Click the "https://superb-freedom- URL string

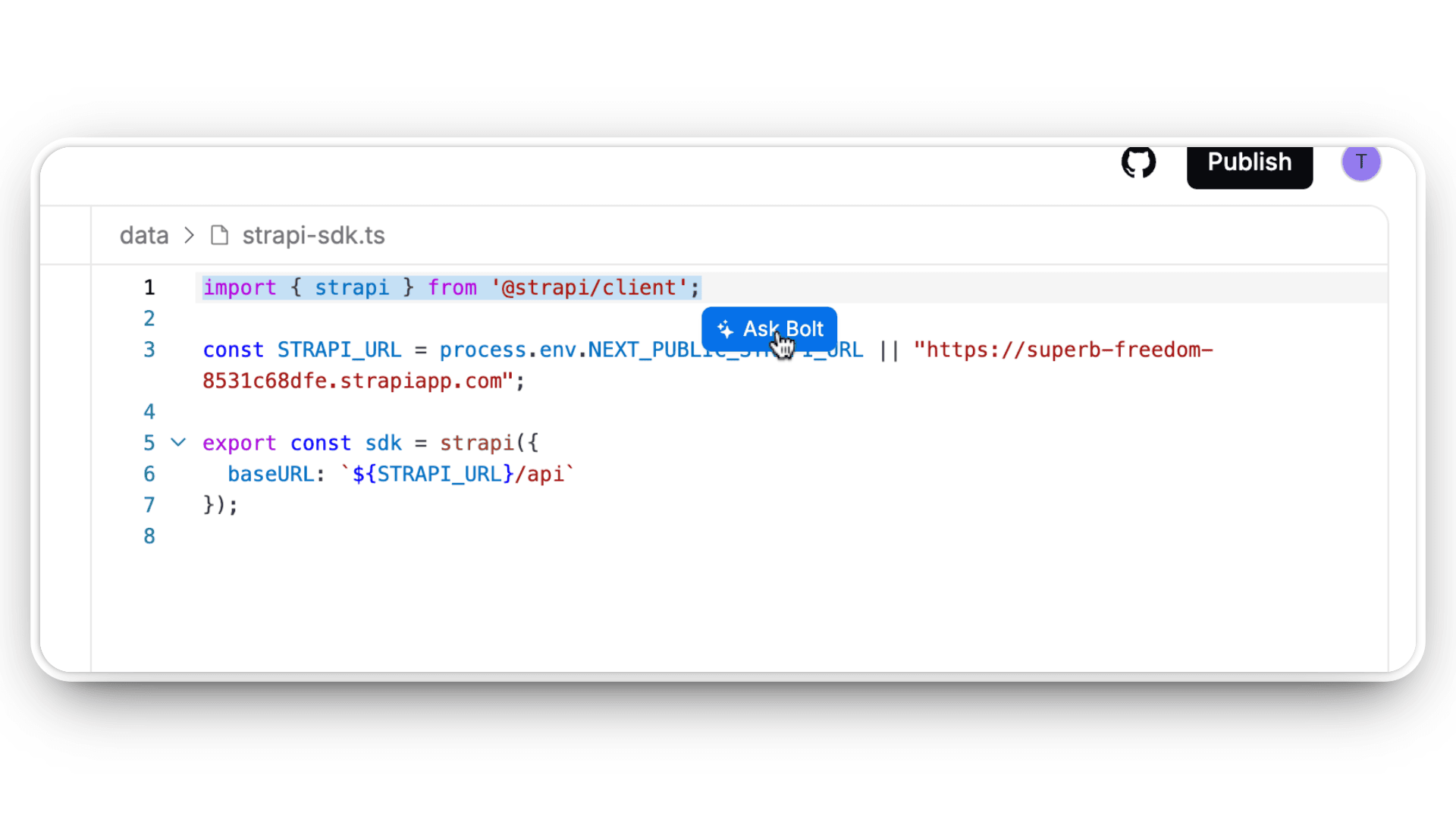click(x=1063, y=350)
